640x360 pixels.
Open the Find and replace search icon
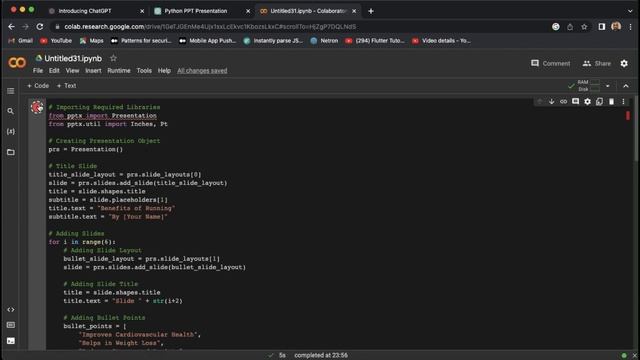coord(11,111)
